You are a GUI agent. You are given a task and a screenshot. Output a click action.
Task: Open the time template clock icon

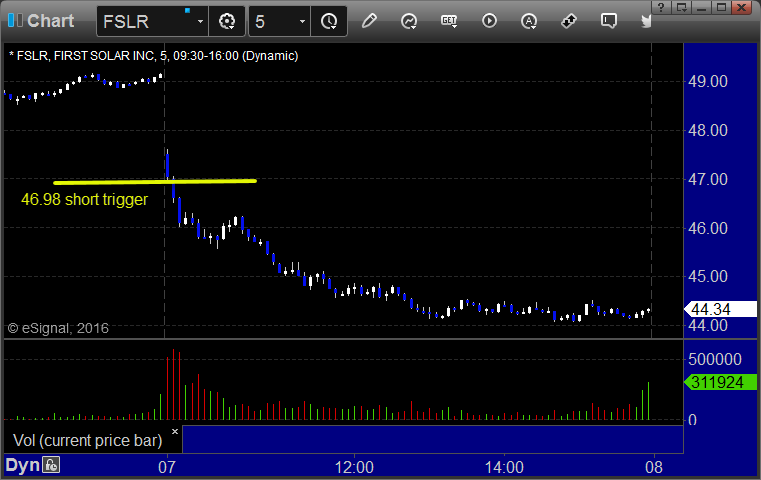pyautogui.click(x=329, y=21)
